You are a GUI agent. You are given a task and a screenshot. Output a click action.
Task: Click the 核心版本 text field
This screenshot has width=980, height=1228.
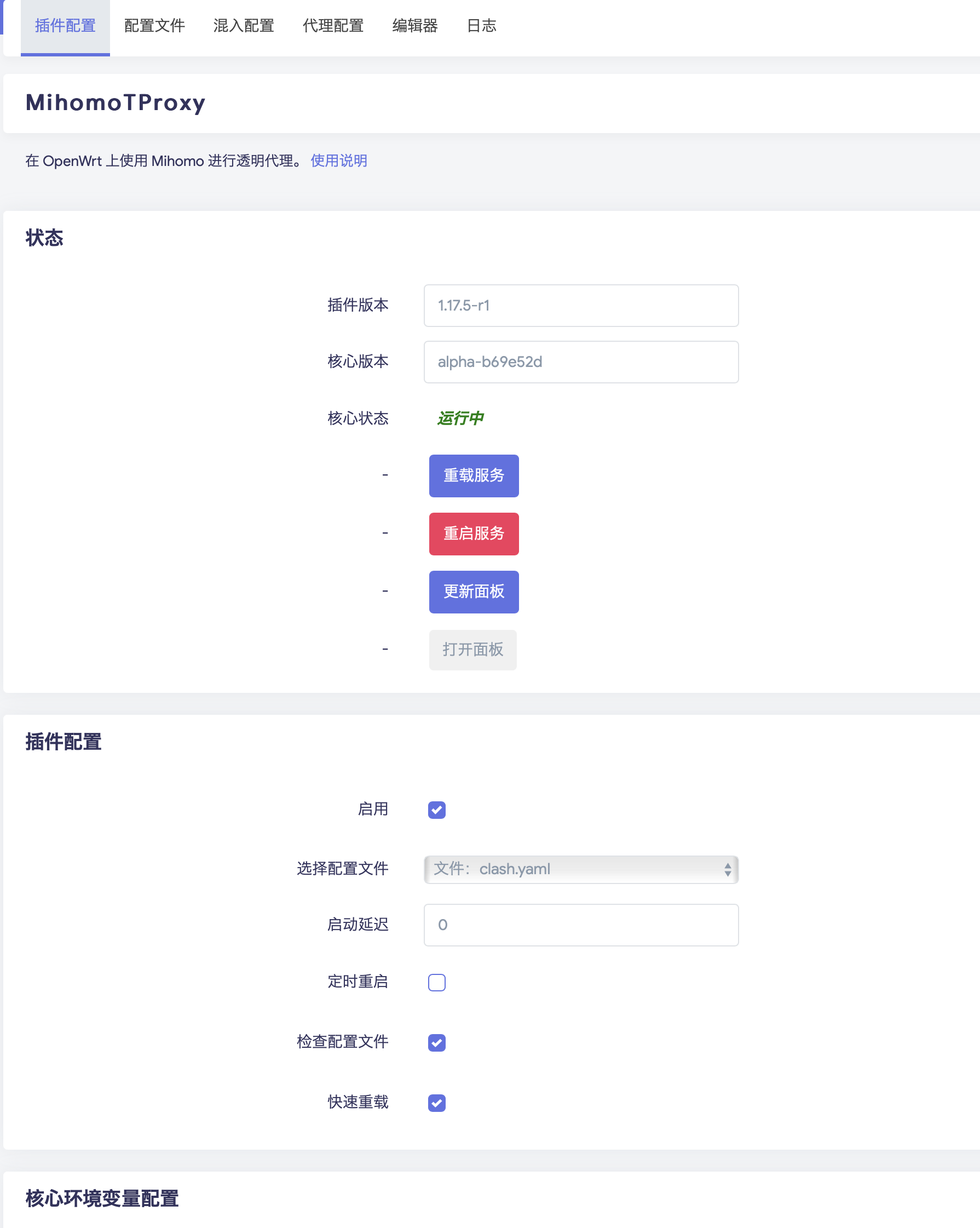pos(581,362)
